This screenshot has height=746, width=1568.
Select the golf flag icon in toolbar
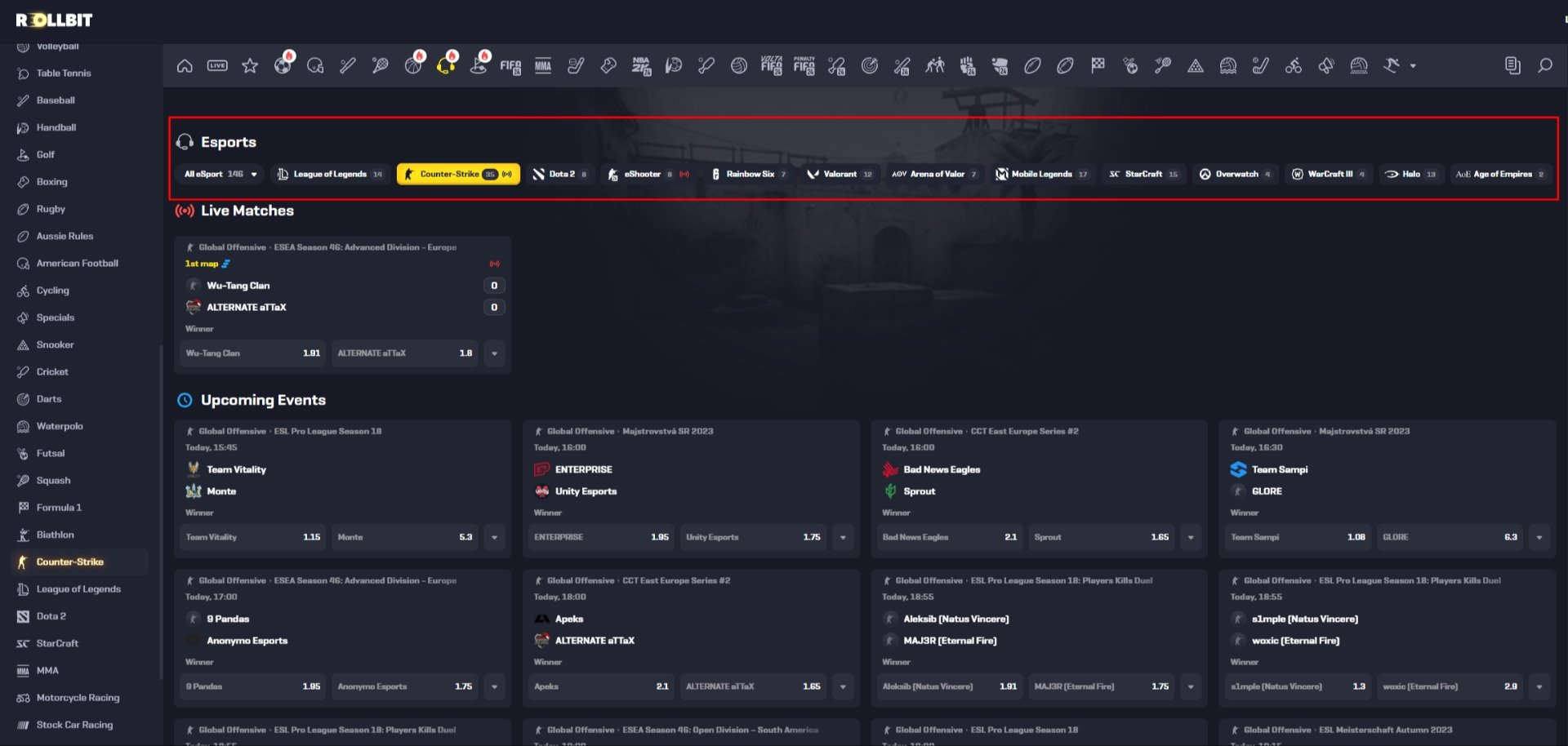click(x=479, y=65)
